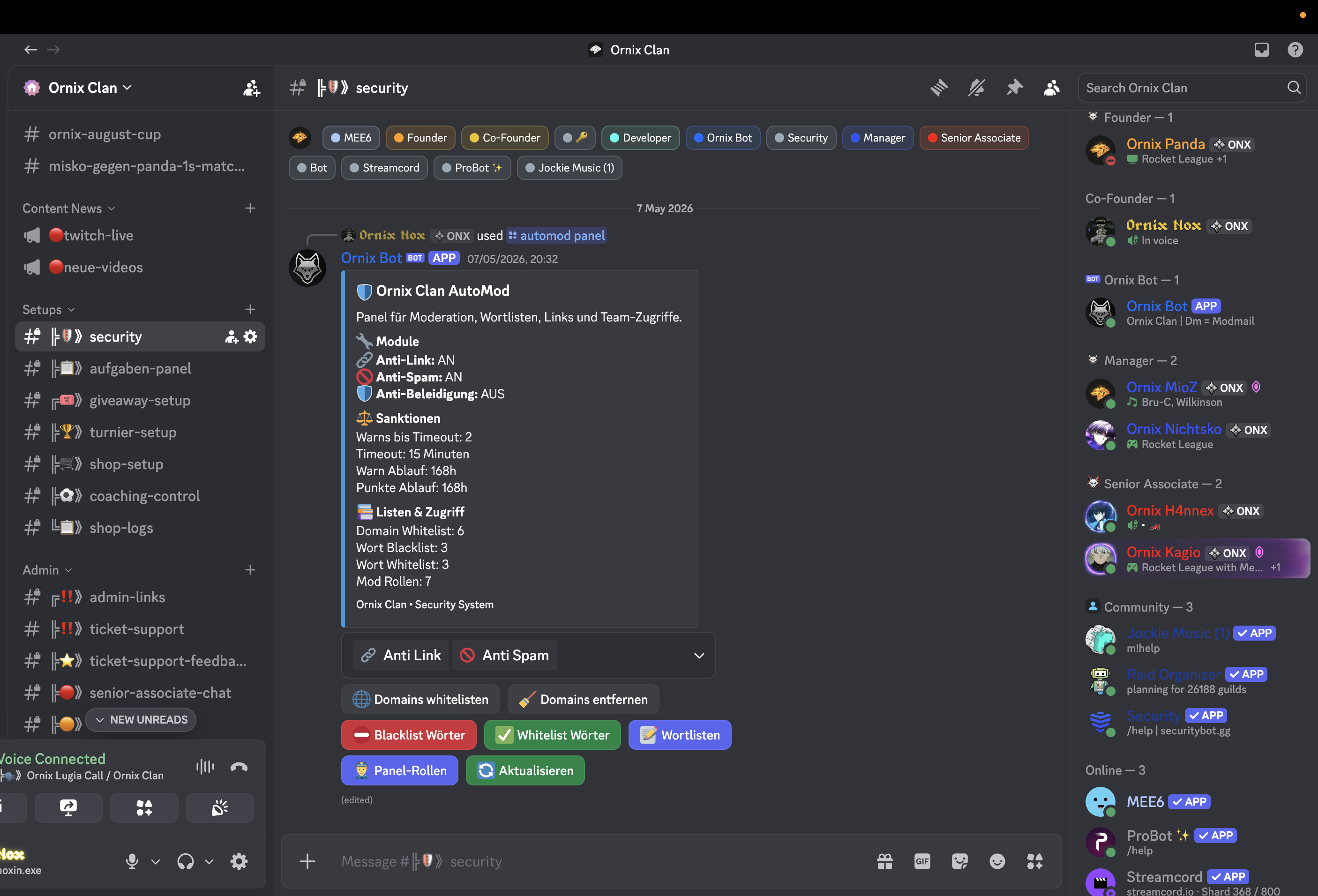
Task: Remove the Anti Link chip
Action: [x=401, y=656]
